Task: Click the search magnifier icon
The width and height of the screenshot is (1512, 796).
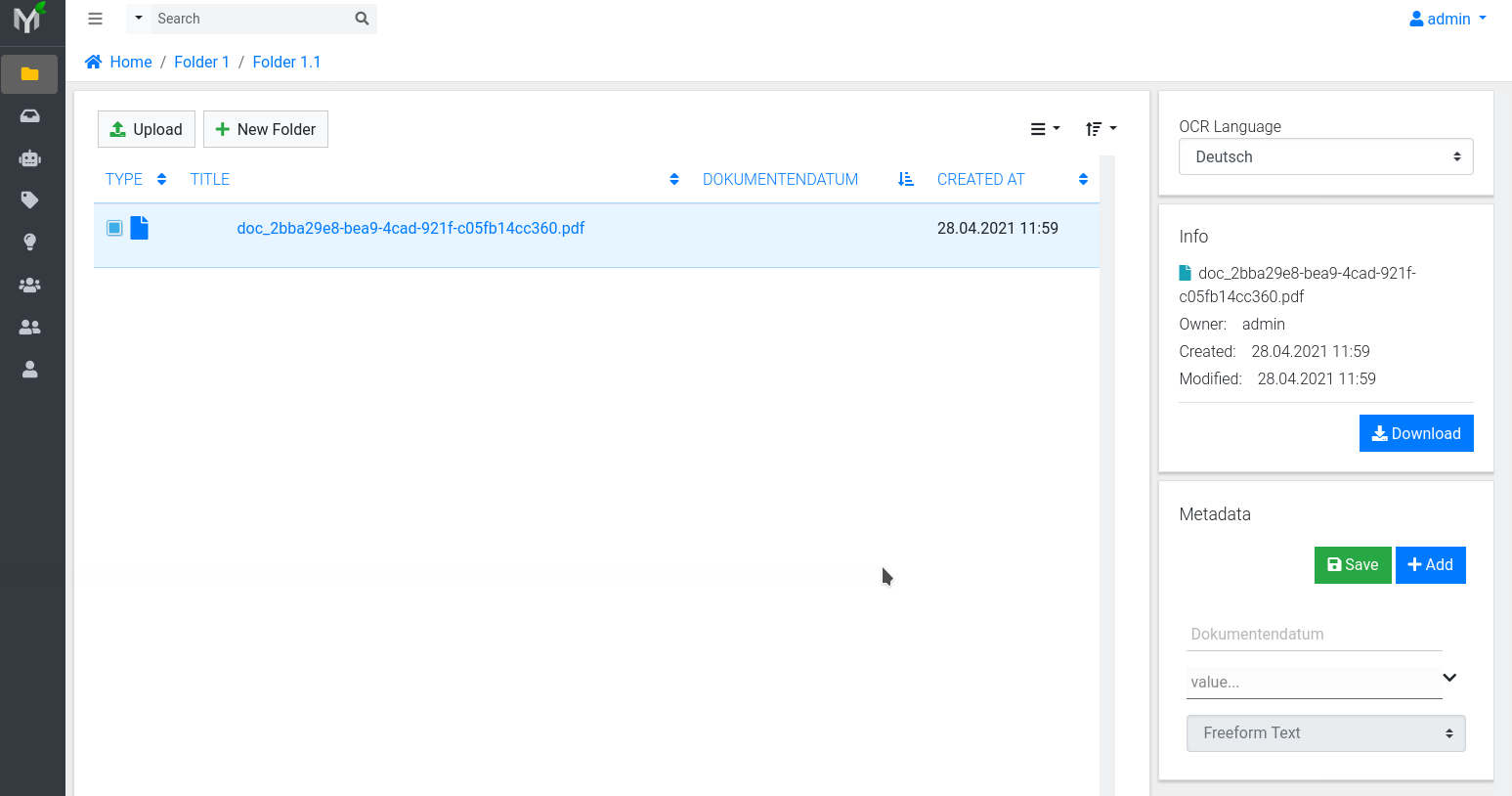Action: (362, 19)
